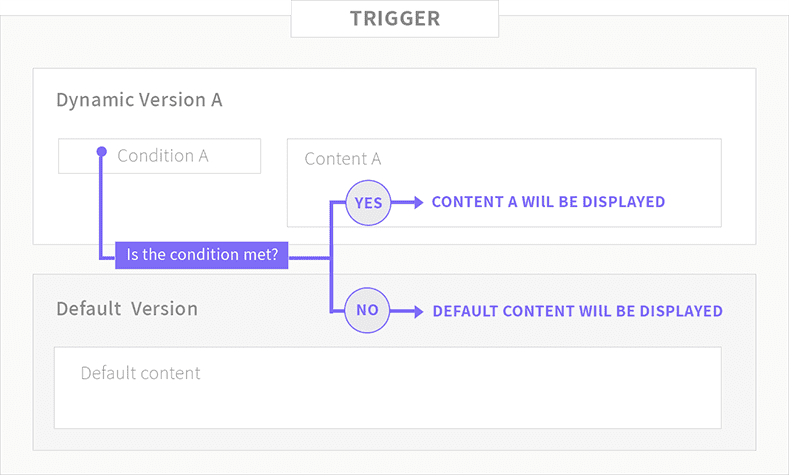This screenshot has height=475, width=789.
Task: Click the arrowhead right of YES
Action: pos(417,202)
